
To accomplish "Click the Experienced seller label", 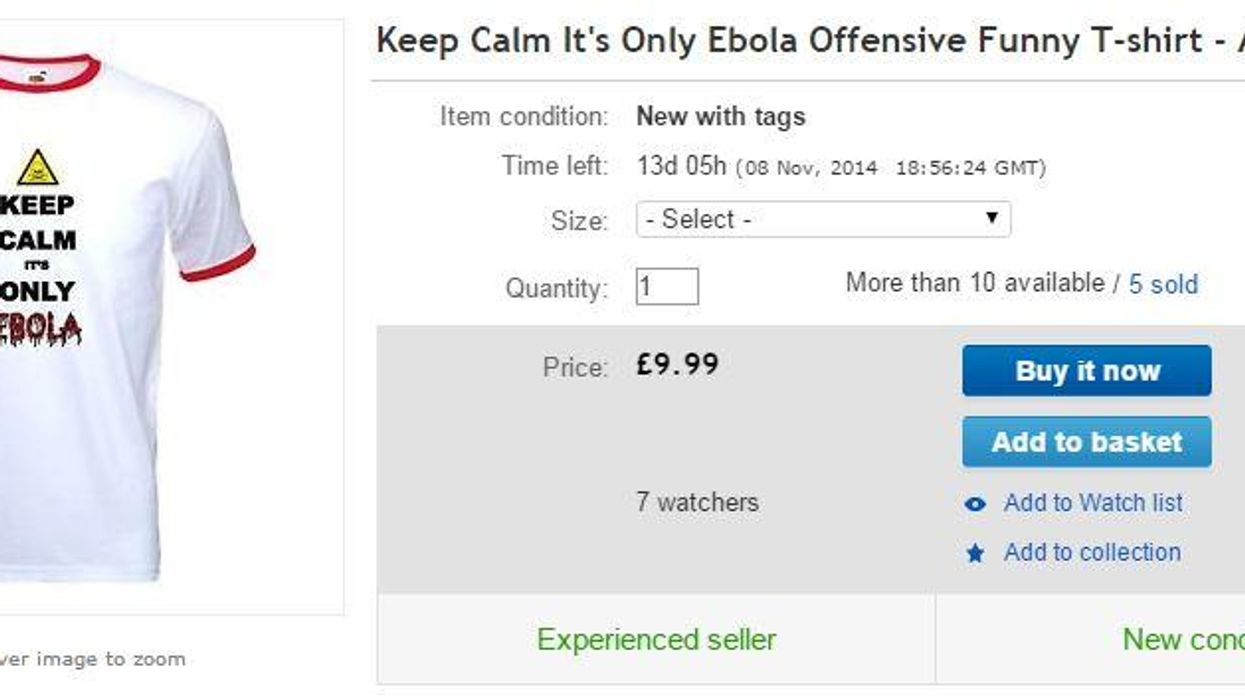I will click(656, 639).
